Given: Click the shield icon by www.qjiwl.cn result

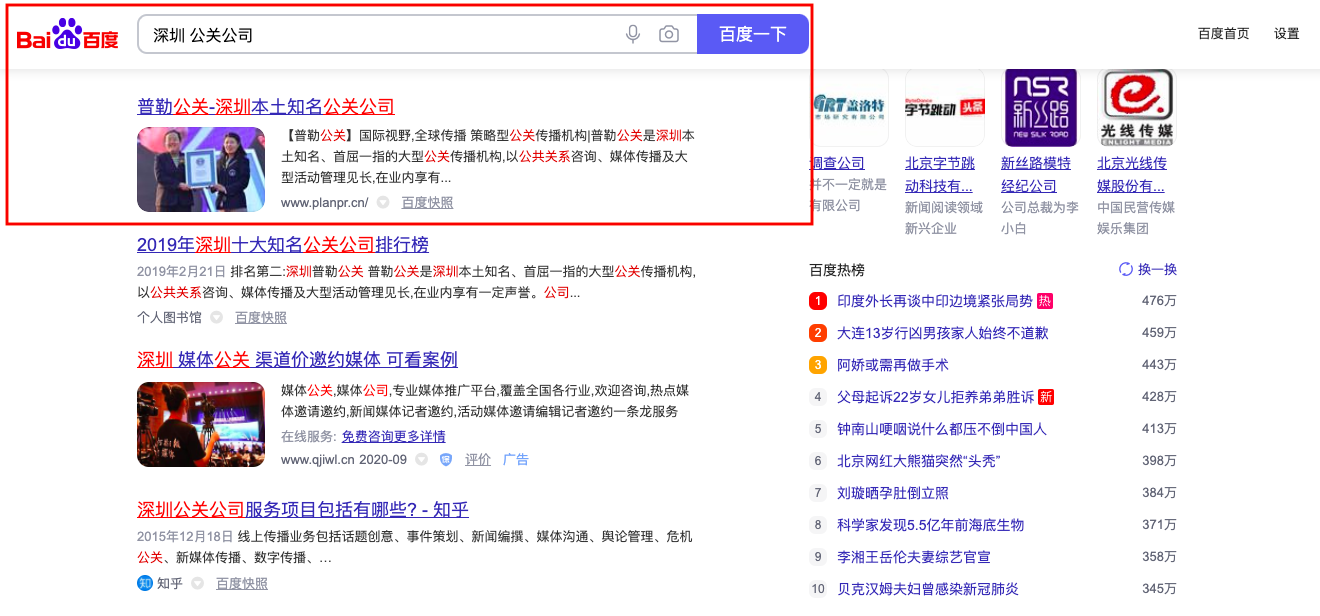Looking at the screenshot, I should [x=446, y=460].
